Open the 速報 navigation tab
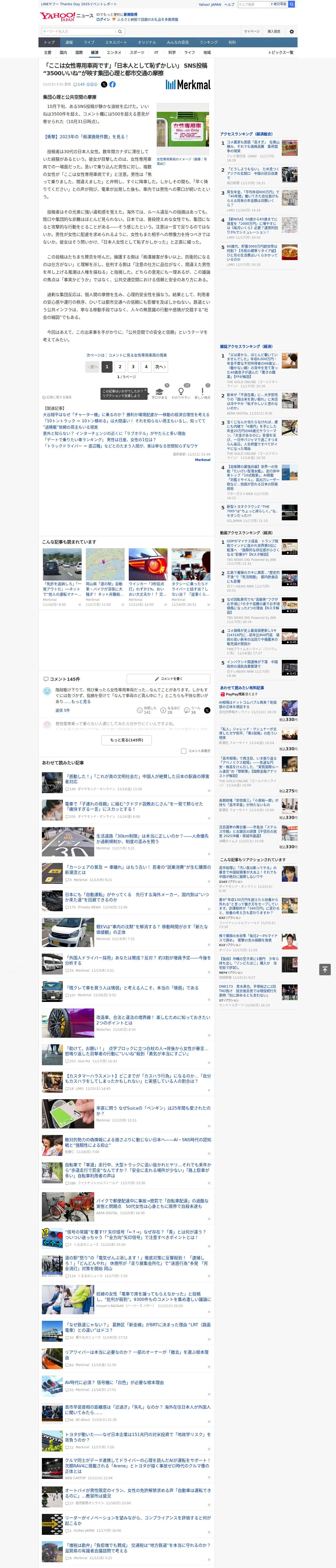The height and width of the screenshot is (1568, 336). pyautogui.click(x=69, y=43)
